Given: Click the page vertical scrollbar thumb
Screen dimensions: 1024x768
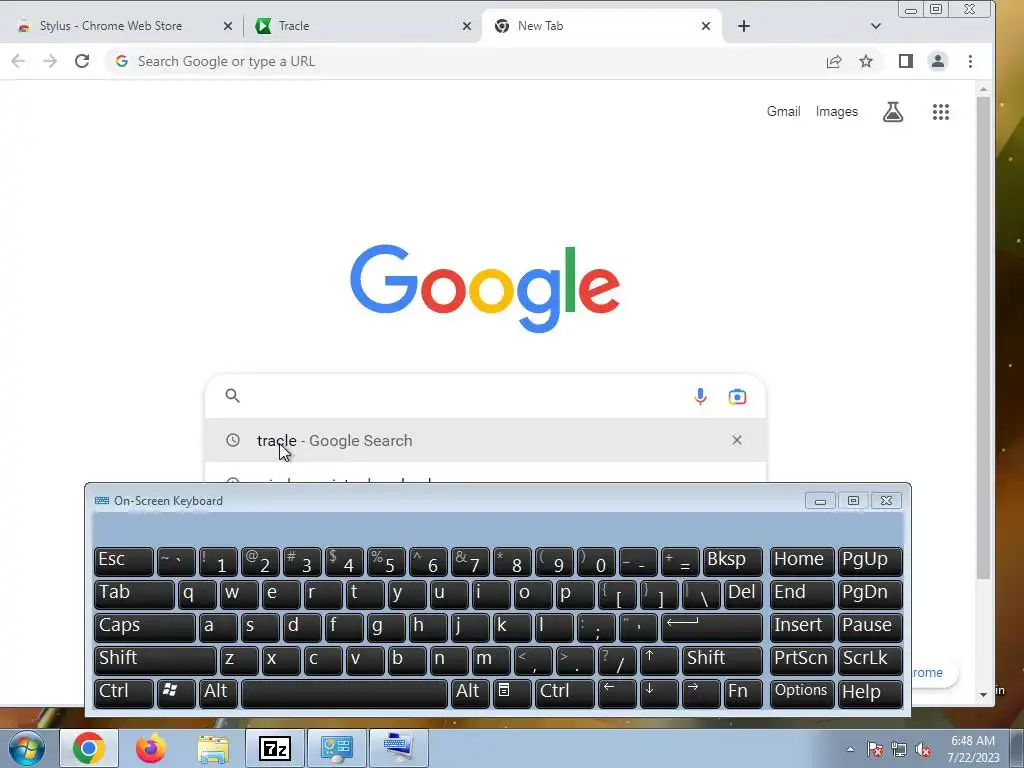Looking at the screenshot, I should (x=984, y=338).
